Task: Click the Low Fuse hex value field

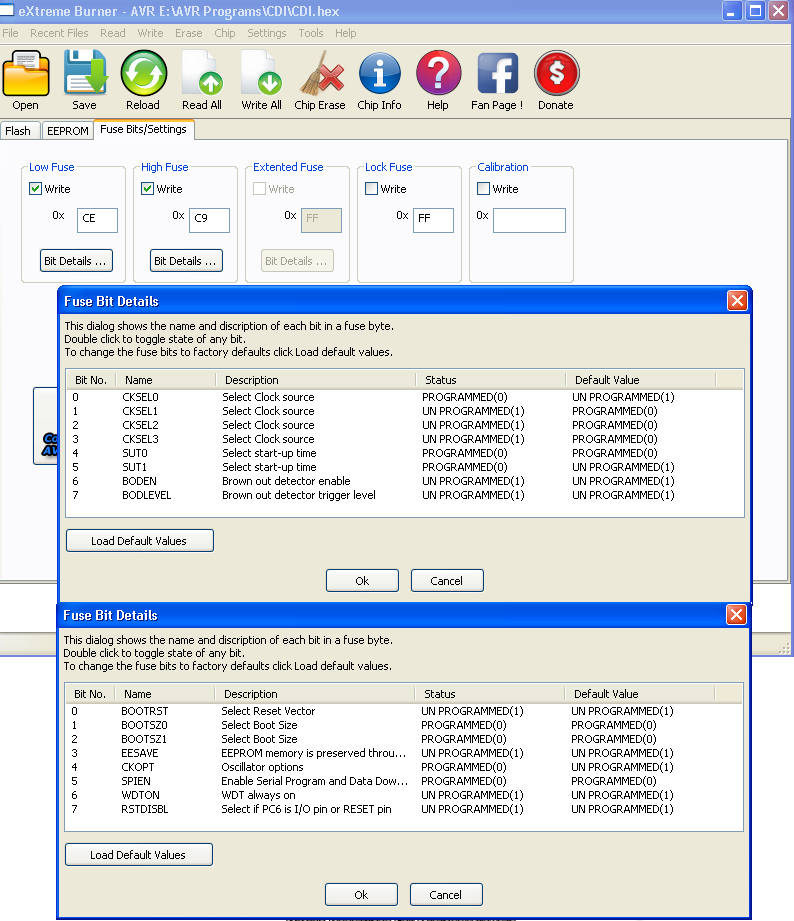Action: pos(97,220)
